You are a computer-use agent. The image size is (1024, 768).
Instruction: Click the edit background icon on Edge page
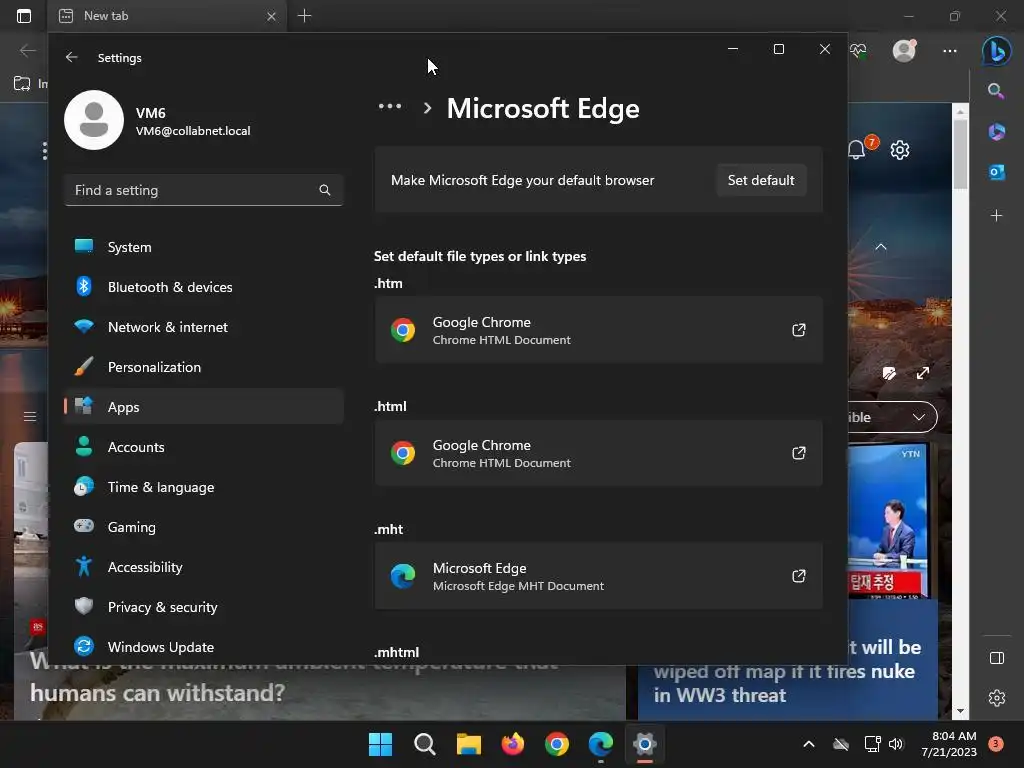(x=889, y=374)
